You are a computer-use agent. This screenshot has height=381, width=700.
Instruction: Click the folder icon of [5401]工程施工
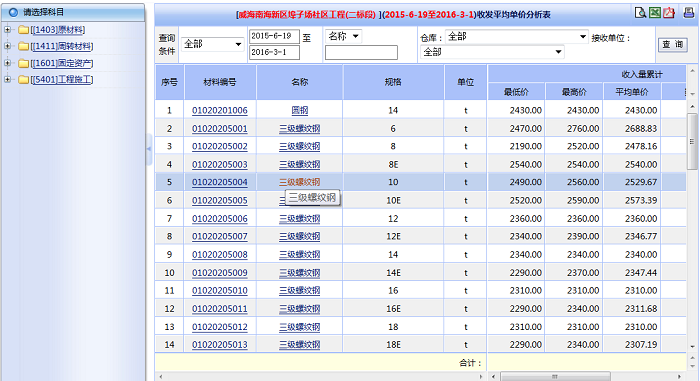pyautogui.click(x=24, y=80)
